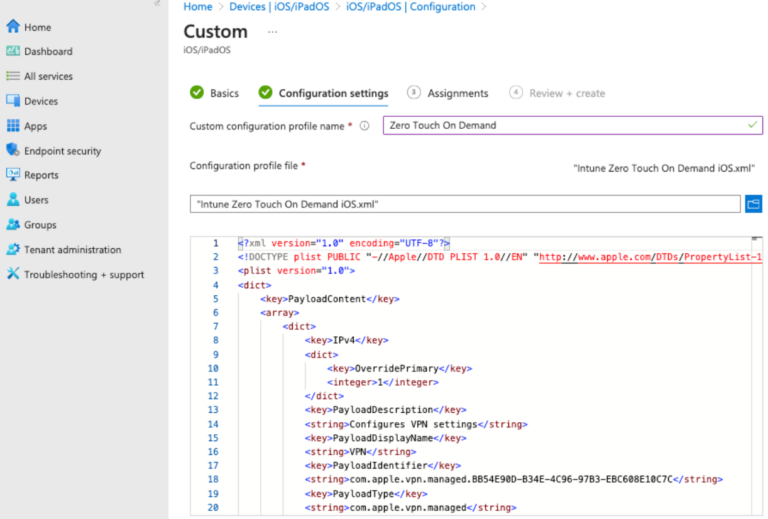The width and height of the screenshot is (768, 519).
Task: Click the blue file browse folder icon
Action: [754, 204]
